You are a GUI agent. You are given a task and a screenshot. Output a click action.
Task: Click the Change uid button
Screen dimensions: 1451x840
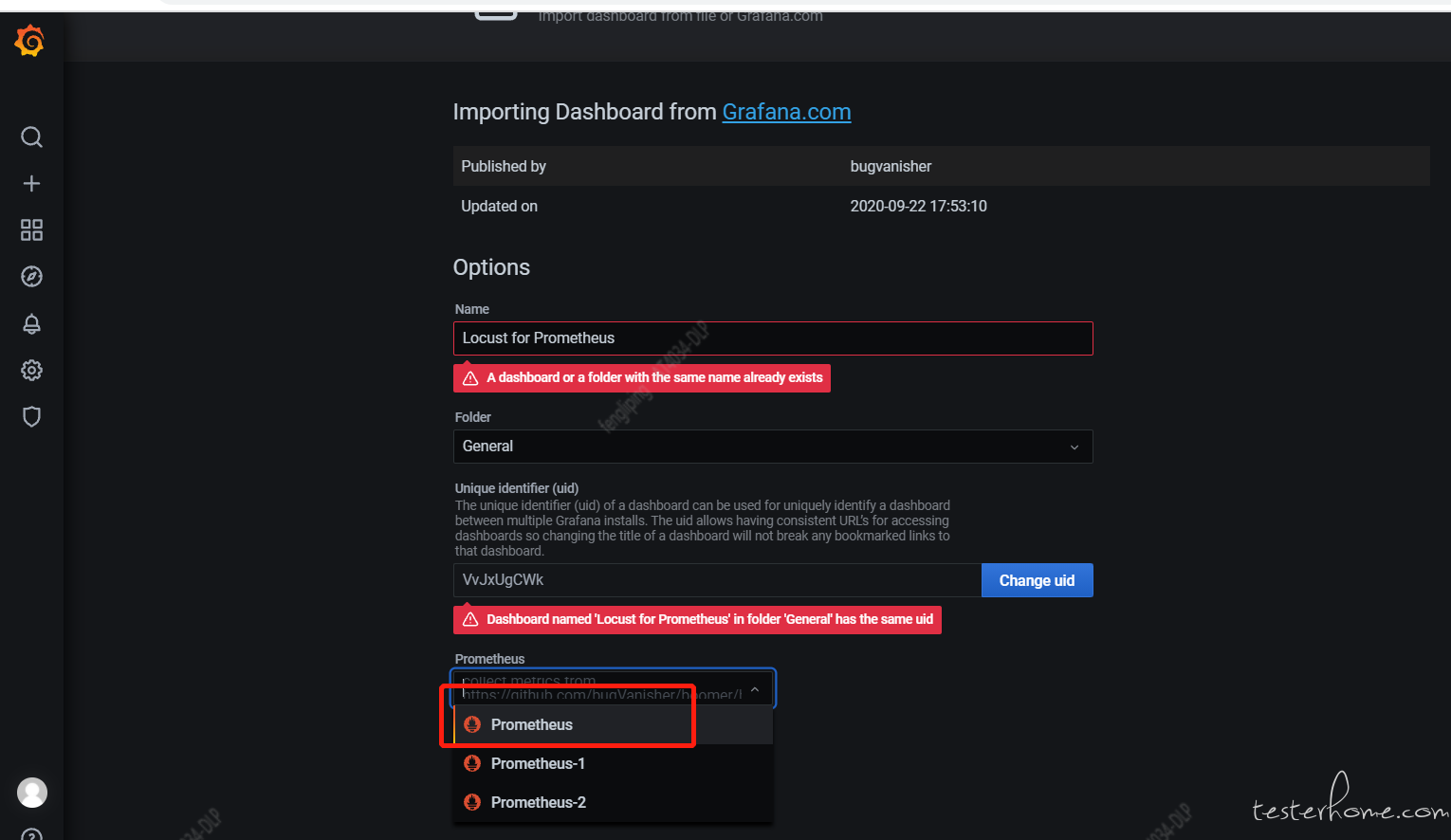click(1037, 580)
